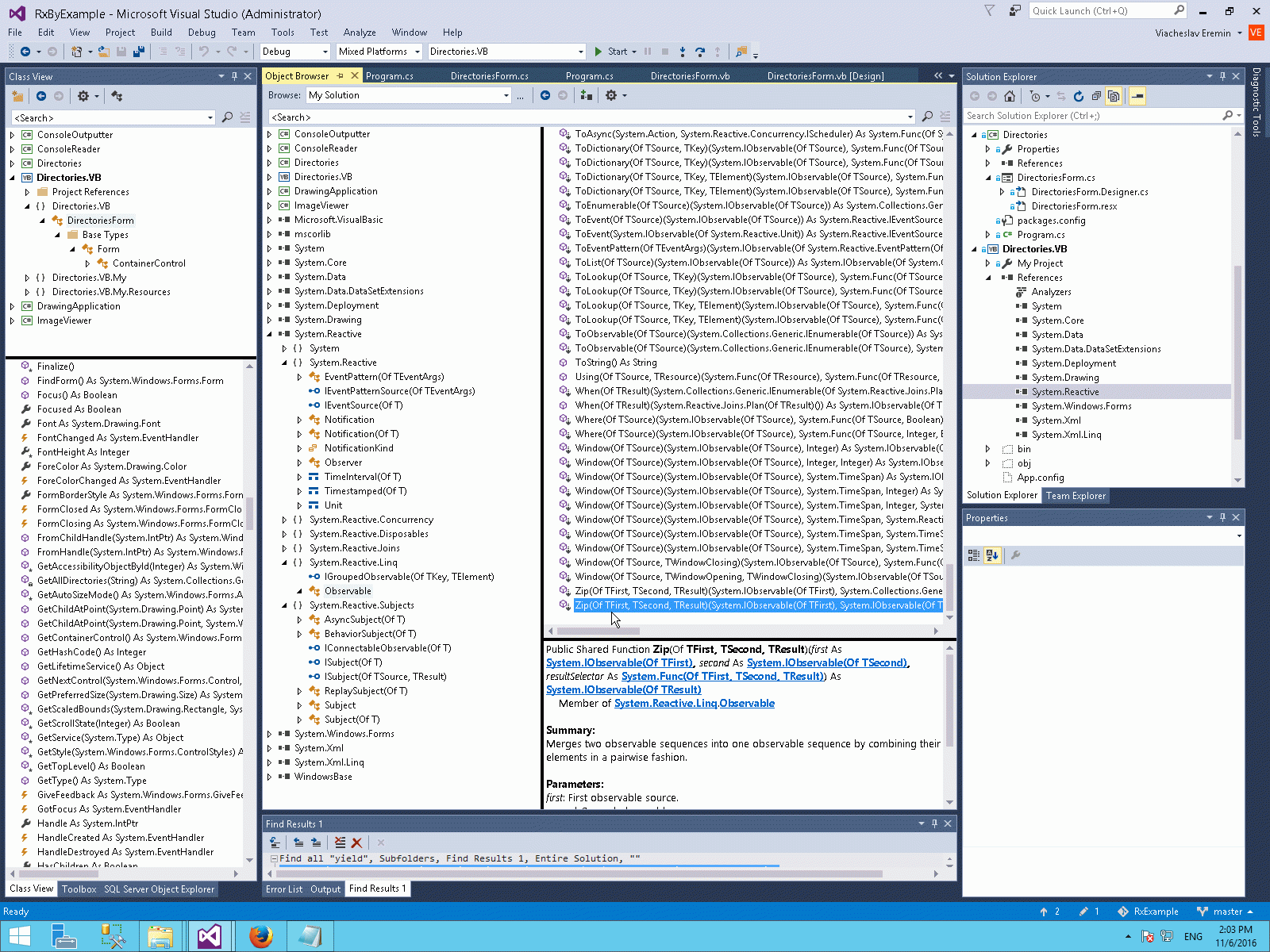Click the browse ellipsis button in Object Browser
Image resolution: width=1270 pixels, height=952 pixels.
[x=520, y=95]
